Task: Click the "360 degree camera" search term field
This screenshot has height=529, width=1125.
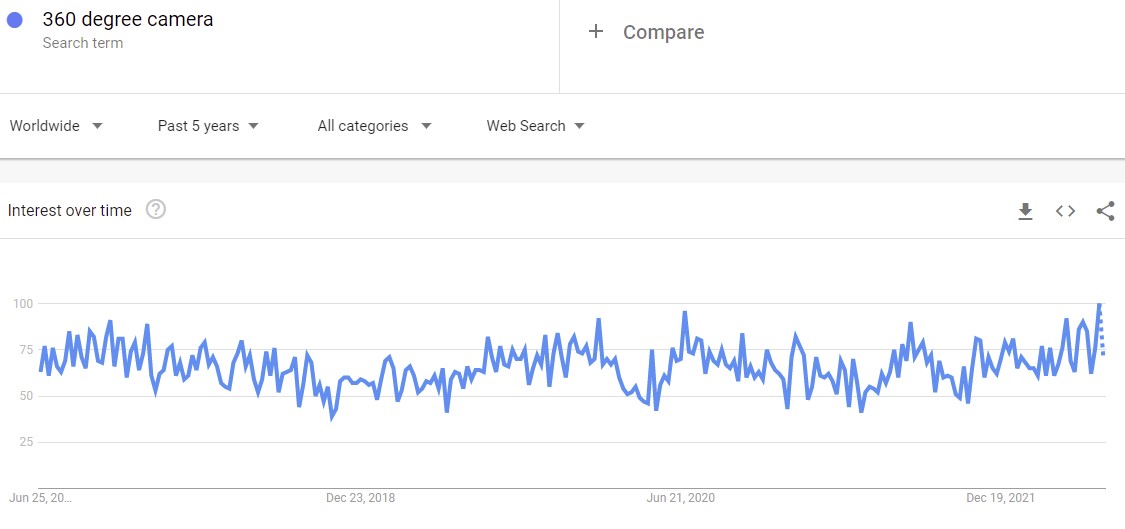Action: (127, 19)
